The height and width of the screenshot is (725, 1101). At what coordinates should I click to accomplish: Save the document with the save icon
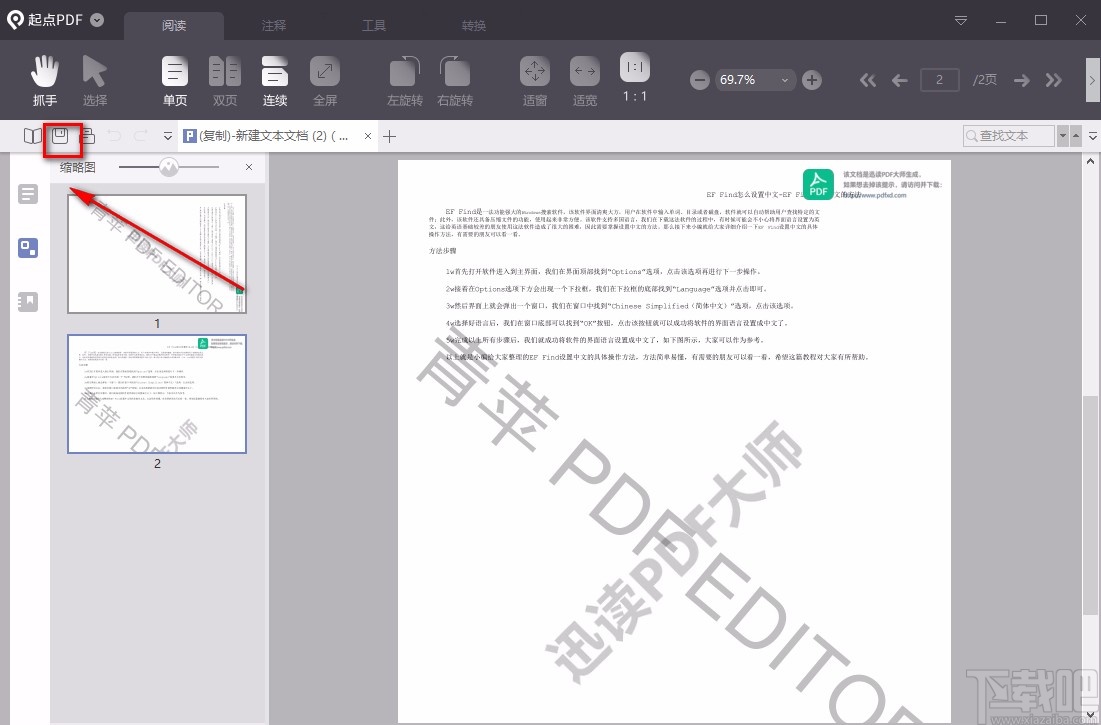[61, 137]
